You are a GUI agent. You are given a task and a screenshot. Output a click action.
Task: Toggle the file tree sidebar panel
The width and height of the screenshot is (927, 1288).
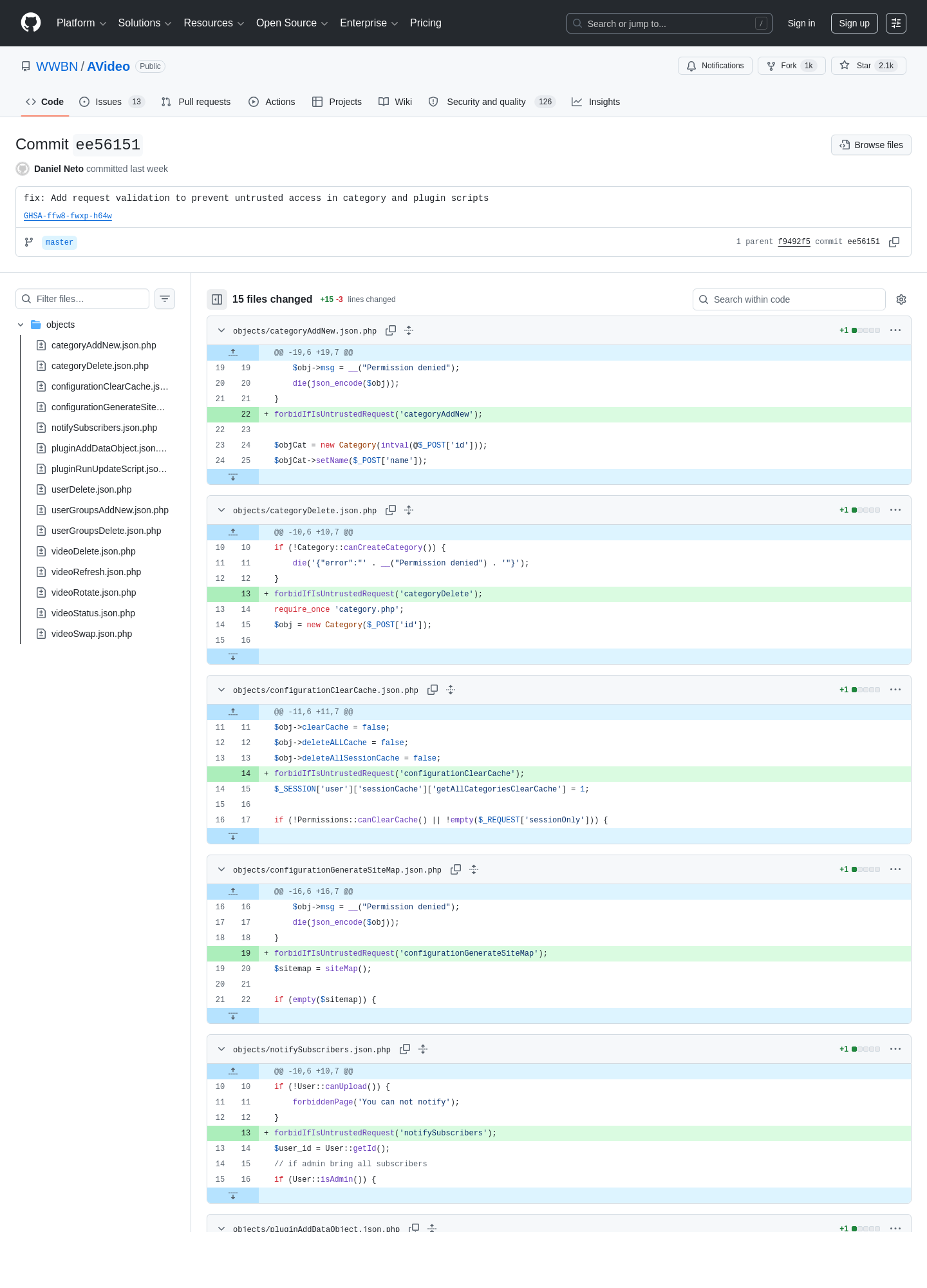tap(217, 299)
